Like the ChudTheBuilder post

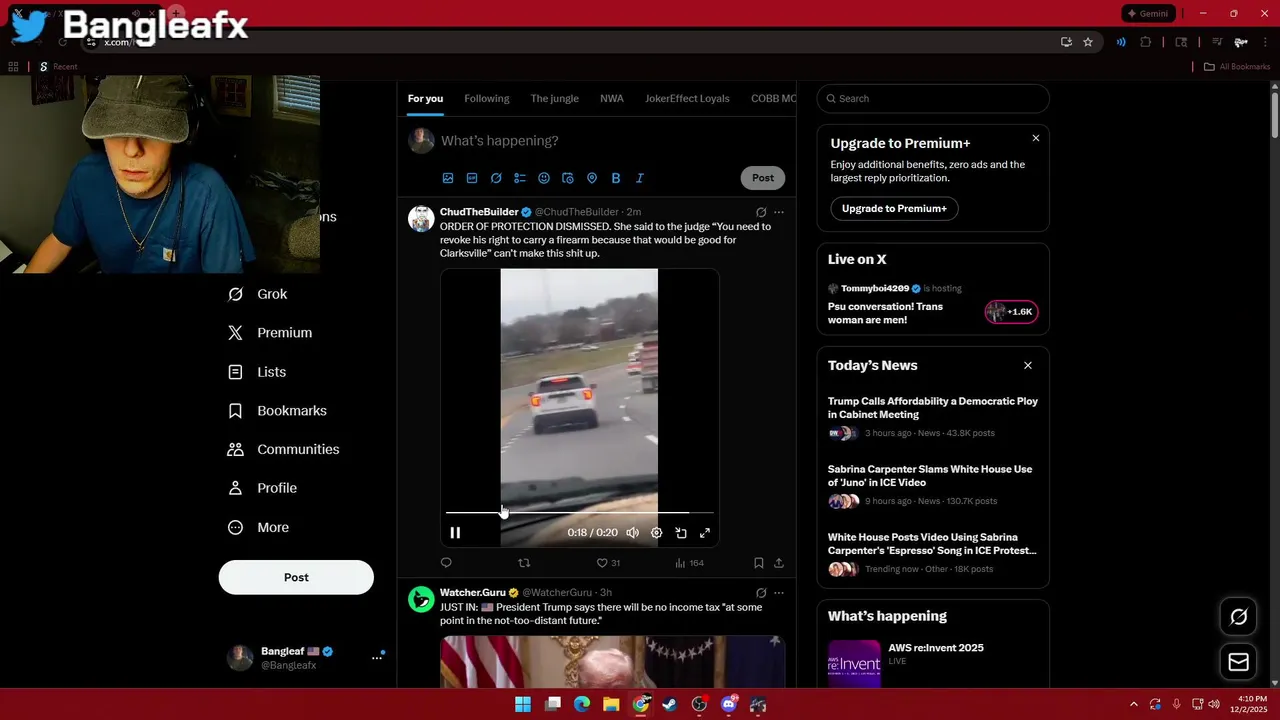click(x=608, y=563)
